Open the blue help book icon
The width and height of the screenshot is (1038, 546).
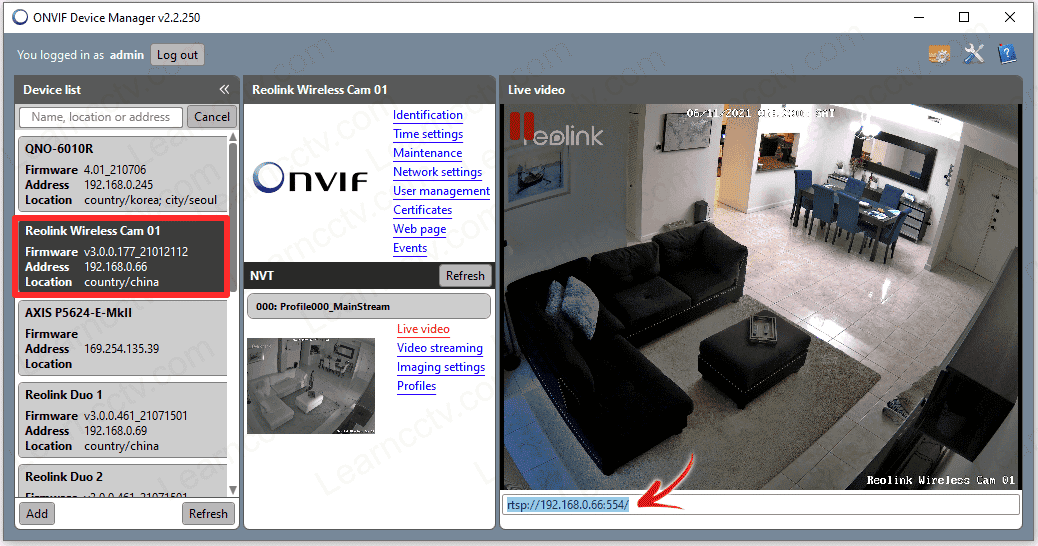1007,54
